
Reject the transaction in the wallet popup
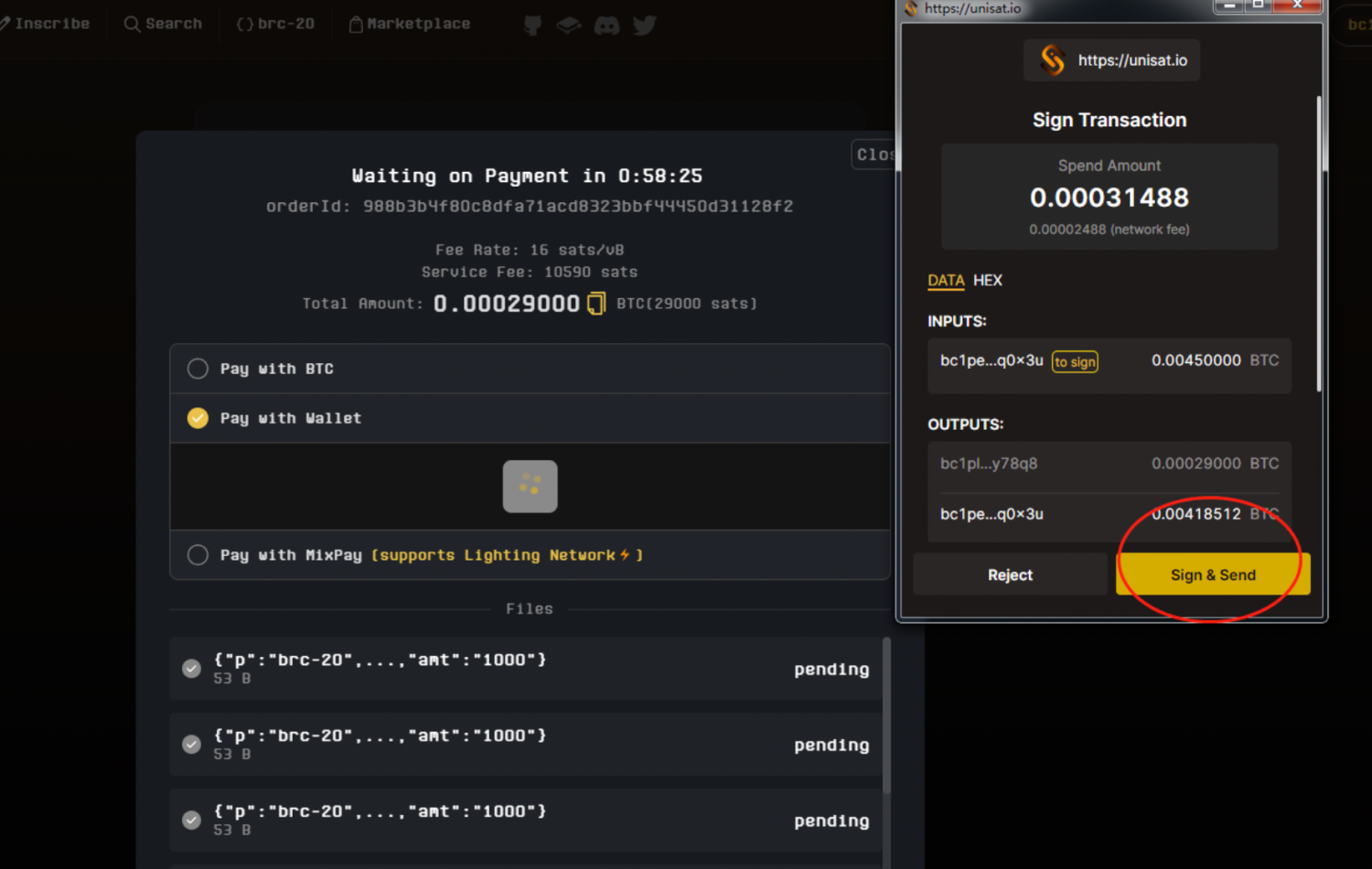[x=1010, y=574]
